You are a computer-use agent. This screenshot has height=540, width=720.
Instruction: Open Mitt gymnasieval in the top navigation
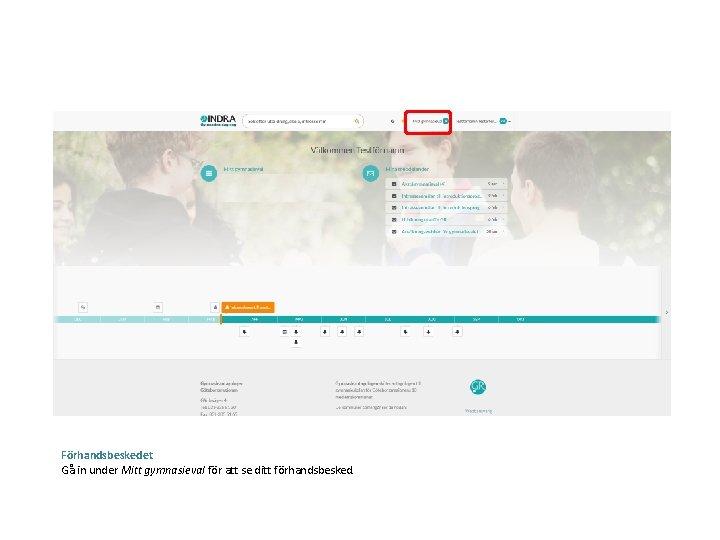(x=430, y=121)
